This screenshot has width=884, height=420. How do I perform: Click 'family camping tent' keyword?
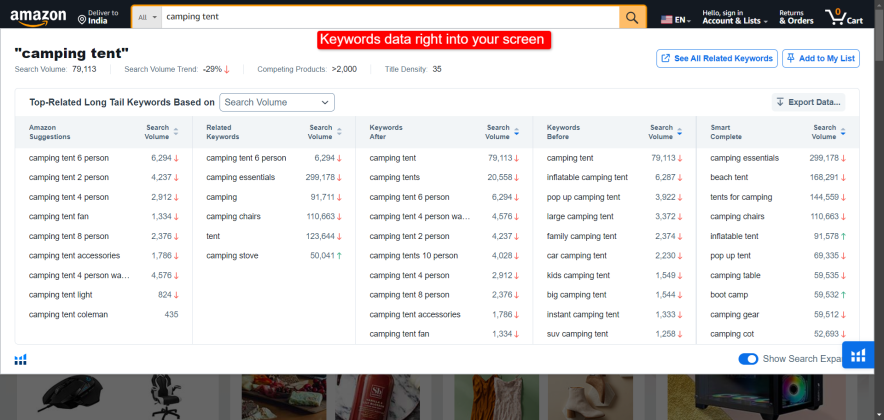[x=582, y=236]
